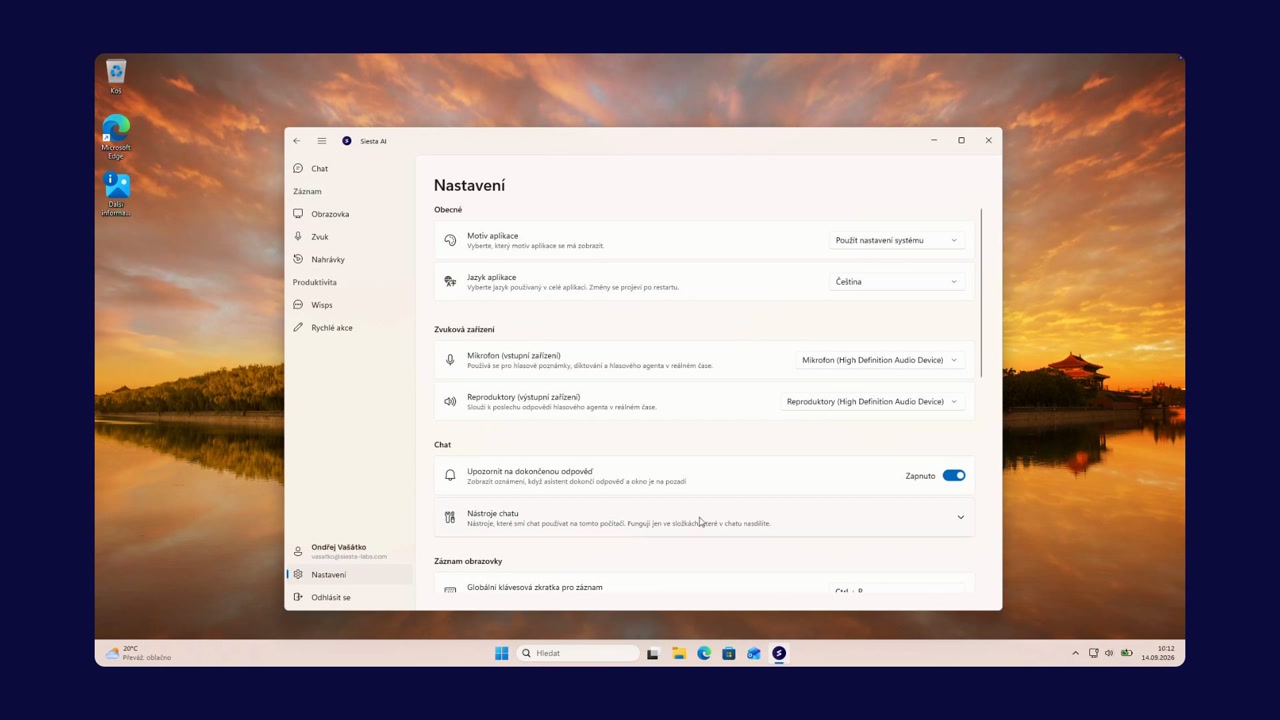This screenshot has height=720, width=1280.
Task: Open the Koš recycle bin on desktop
Action: click(116, 77)
